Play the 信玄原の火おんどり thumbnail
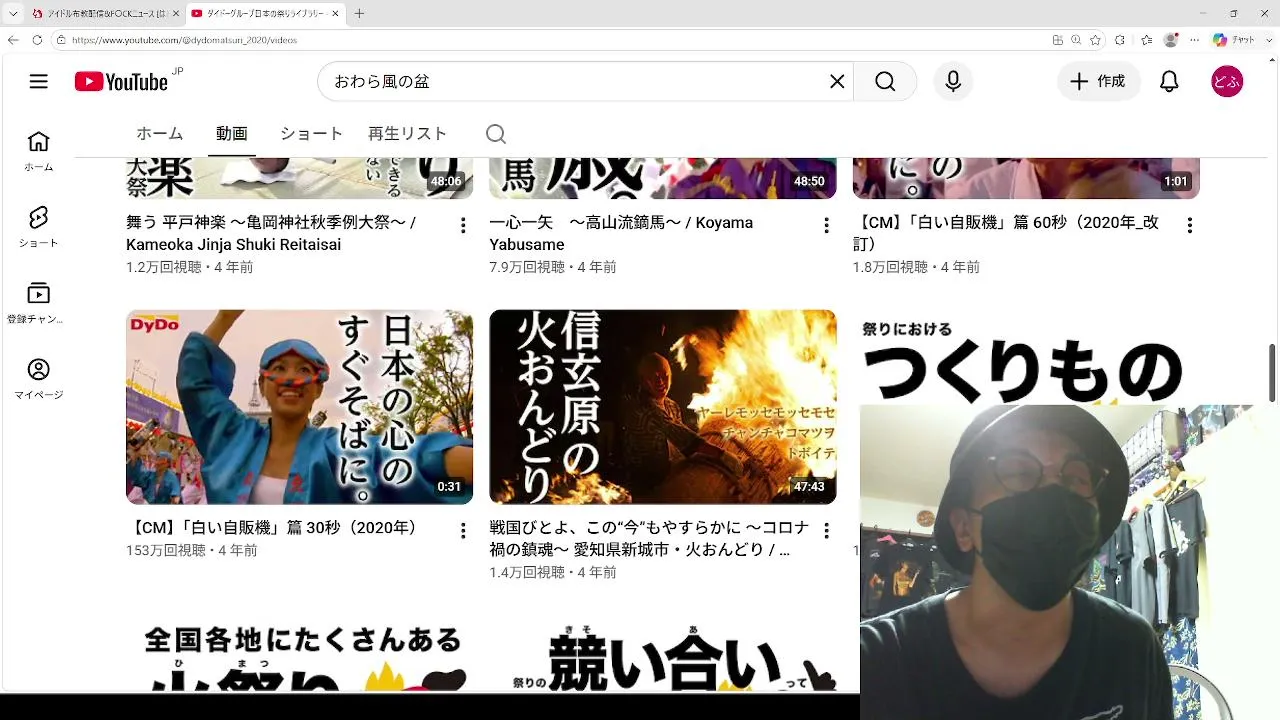 coord(662,407)
